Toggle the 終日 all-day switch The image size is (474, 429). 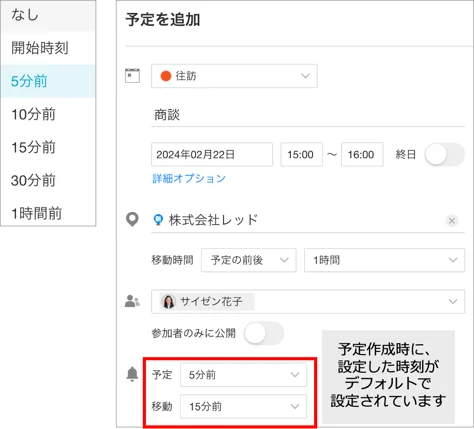(445, 154)
